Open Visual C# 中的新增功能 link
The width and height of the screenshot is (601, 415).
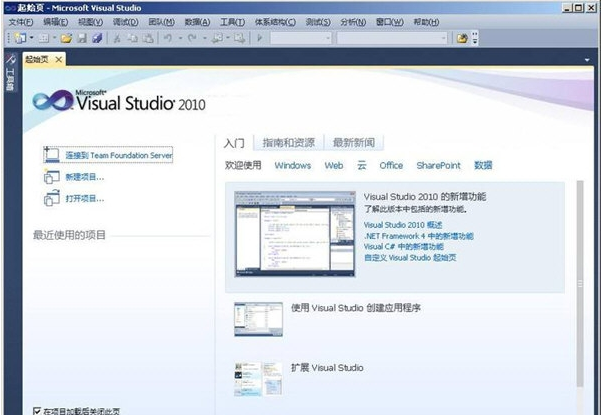click(404, 246)
